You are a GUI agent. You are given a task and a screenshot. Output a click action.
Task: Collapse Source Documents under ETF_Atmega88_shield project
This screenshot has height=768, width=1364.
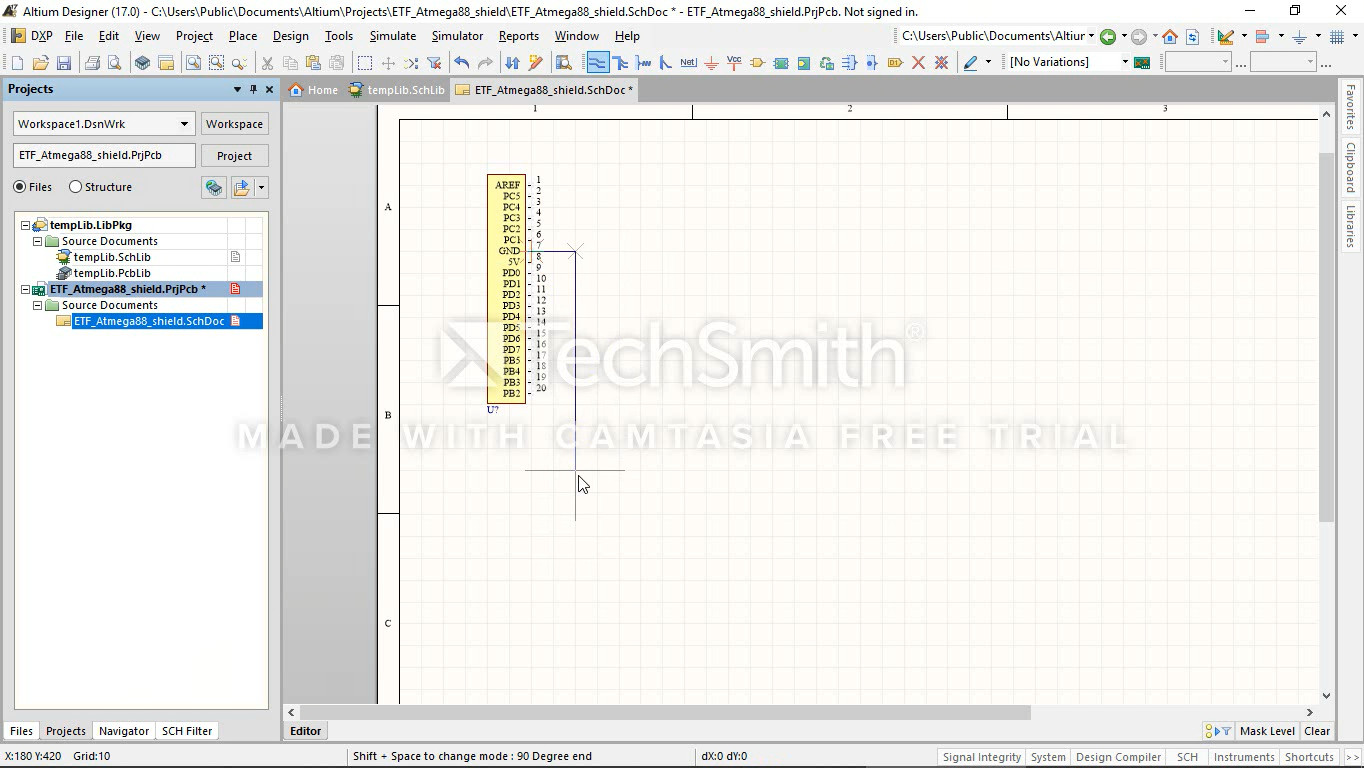point(38,306)
